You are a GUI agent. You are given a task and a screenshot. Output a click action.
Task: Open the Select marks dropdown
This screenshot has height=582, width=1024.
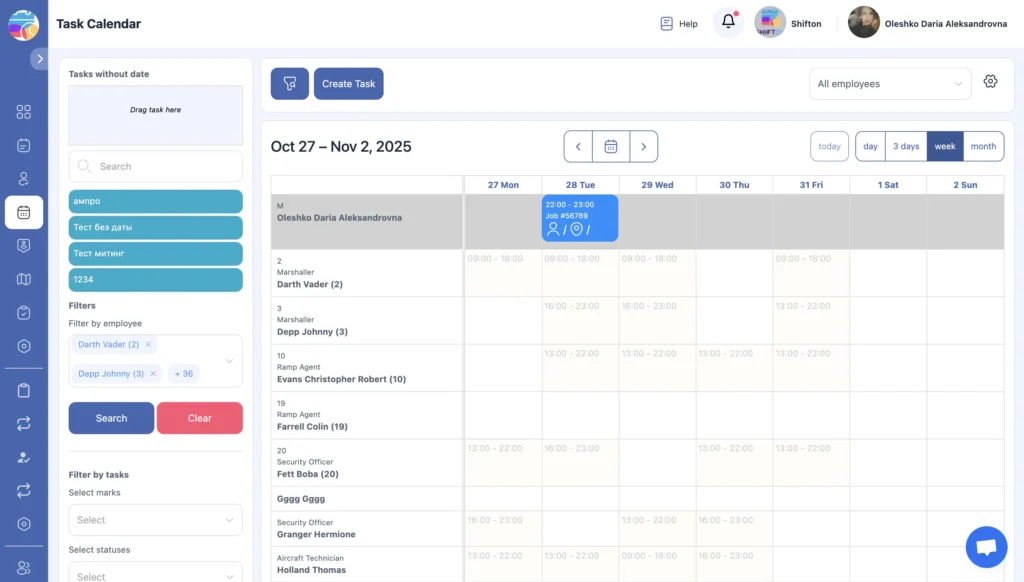(155, 520)
